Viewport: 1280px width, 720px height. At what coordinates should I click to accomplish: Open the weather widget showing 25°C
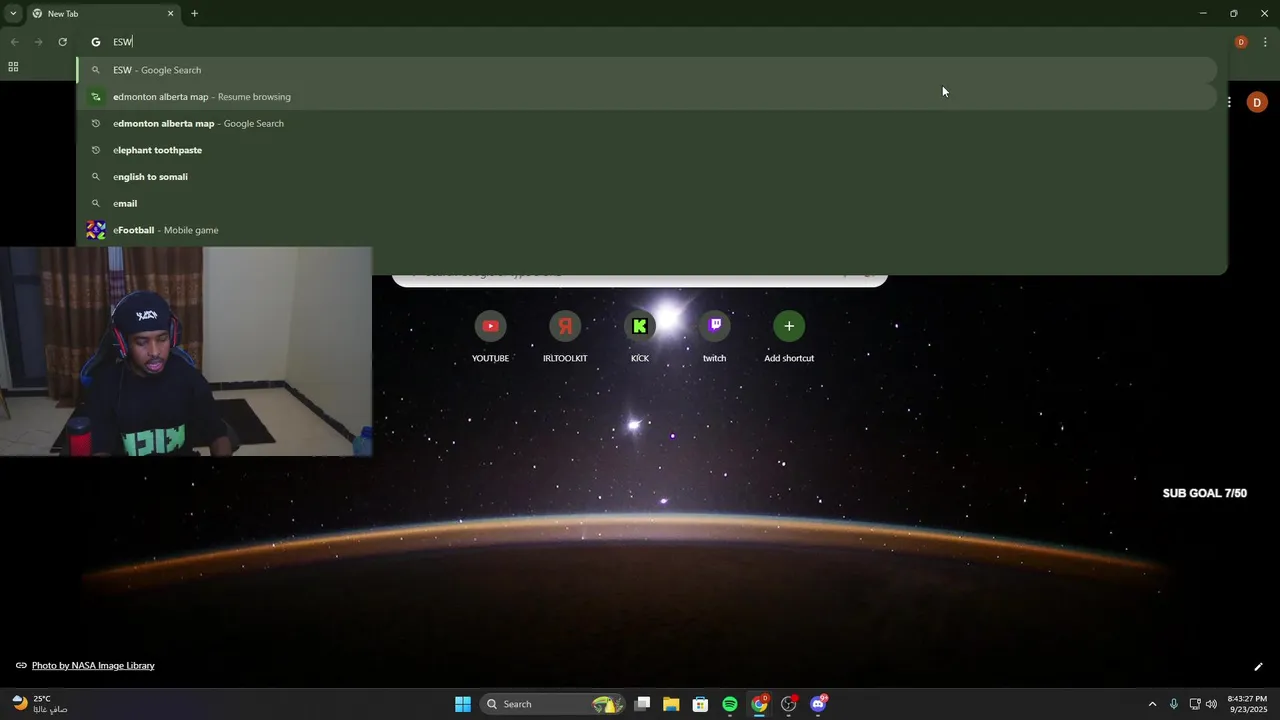click(40, 704)
